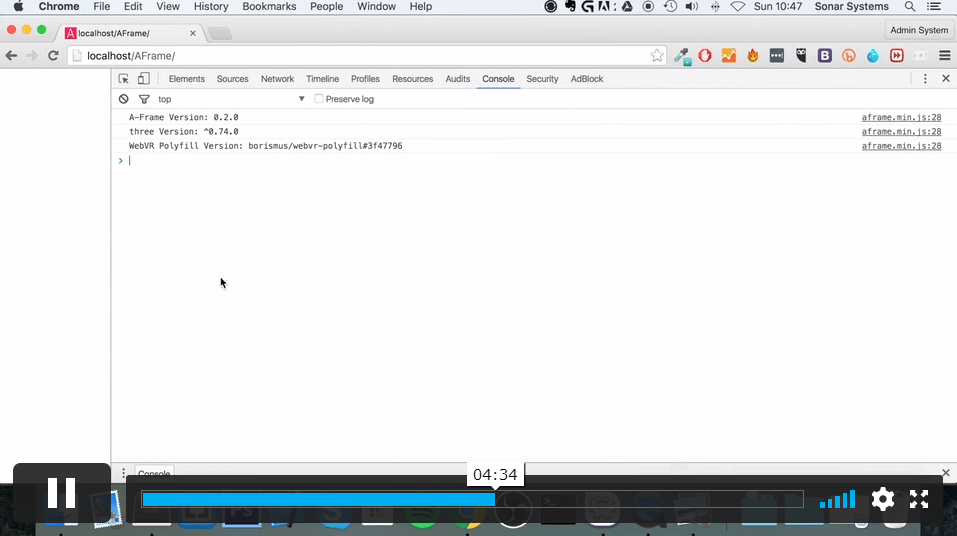The height and width of the screenshot is (536, 957).
Task: Open the orange circle extension icon
Action: (x=848, y=56)
